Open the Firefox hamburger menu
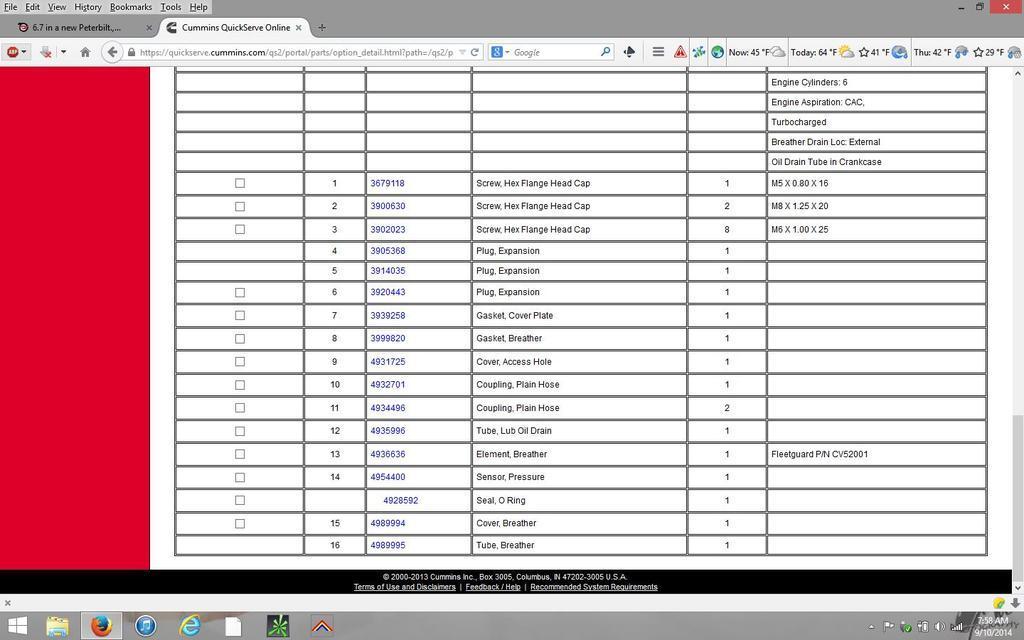1024x640 pixels. [658, 52]
